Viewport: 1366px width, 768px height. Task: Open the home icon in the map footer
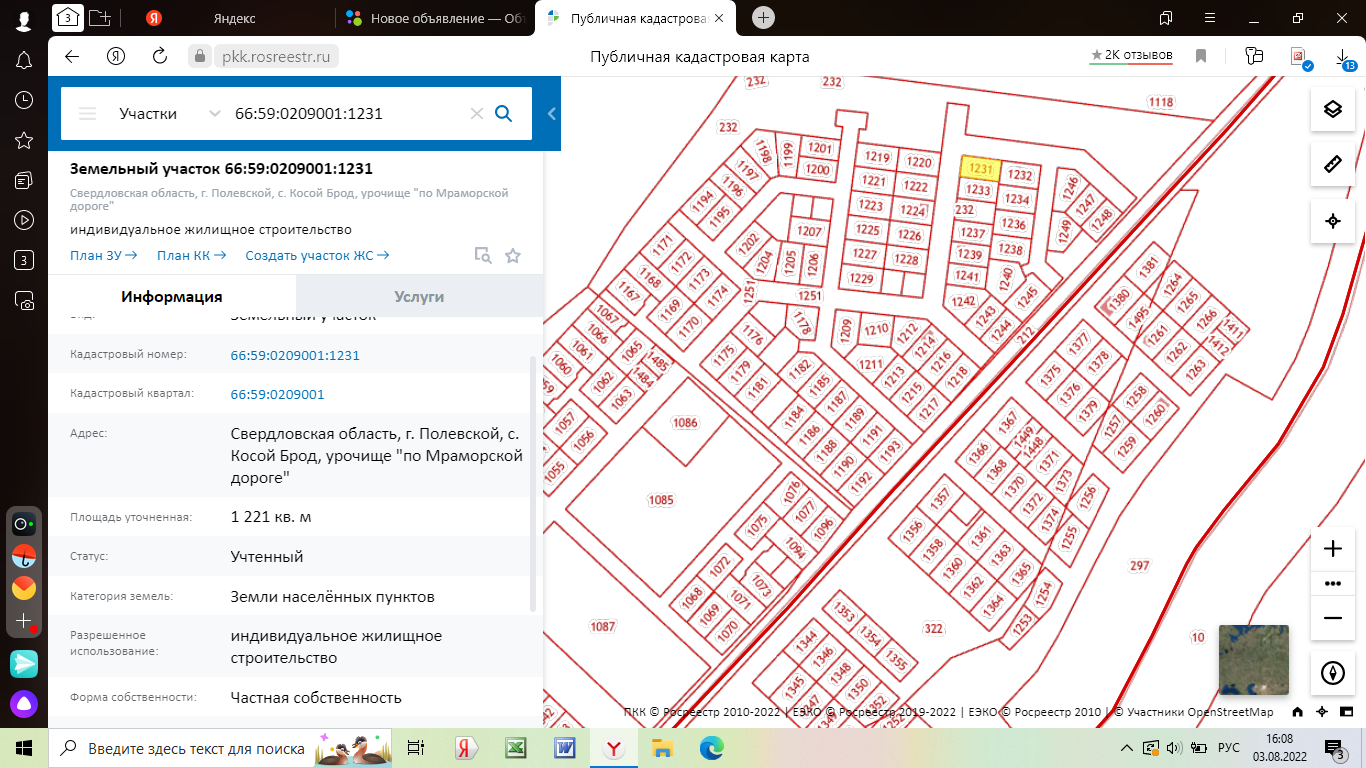[1297, 712]
